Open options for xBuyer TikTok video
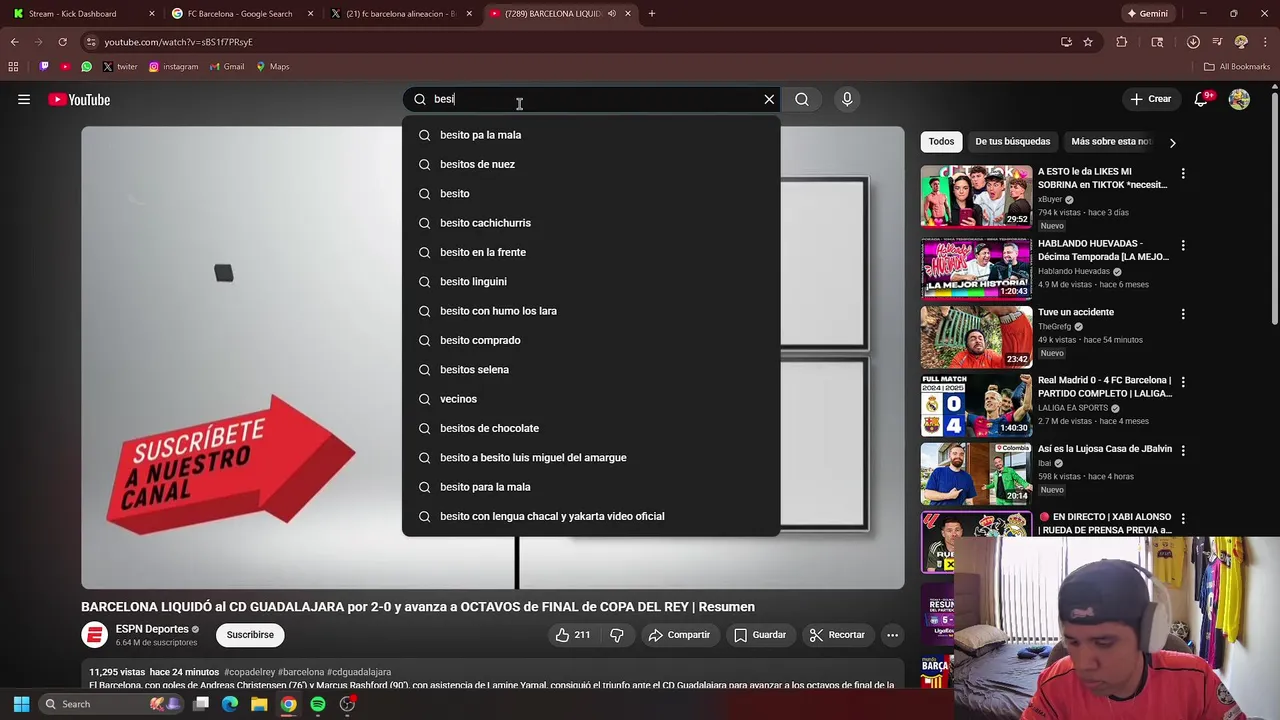Image resolution: width=1280 pixels, height=720 pixels. (x=1183, y=174)
